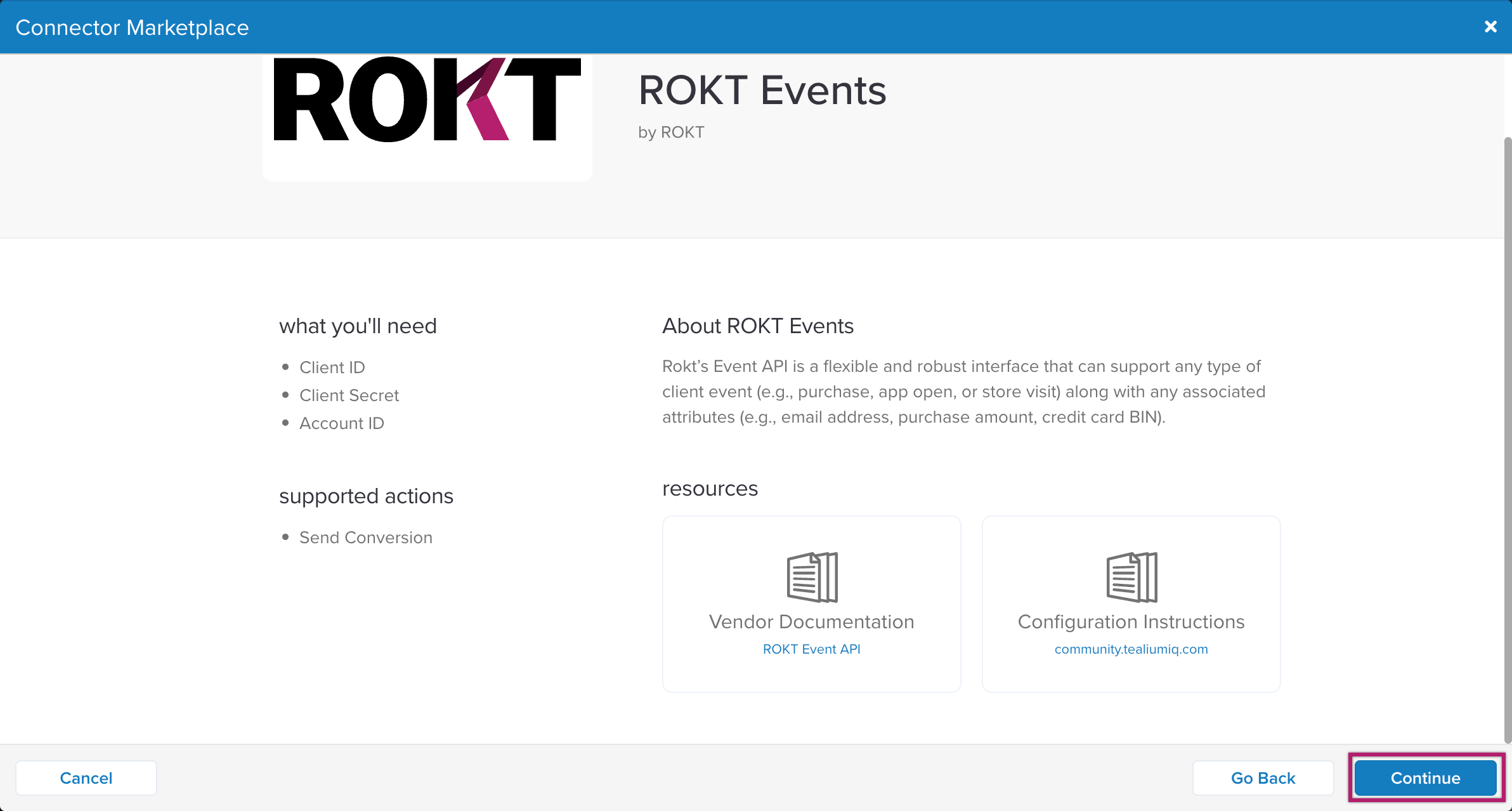Screen dimensions: 1512x811
Task: Click the Continue button
Action: 1425,778
